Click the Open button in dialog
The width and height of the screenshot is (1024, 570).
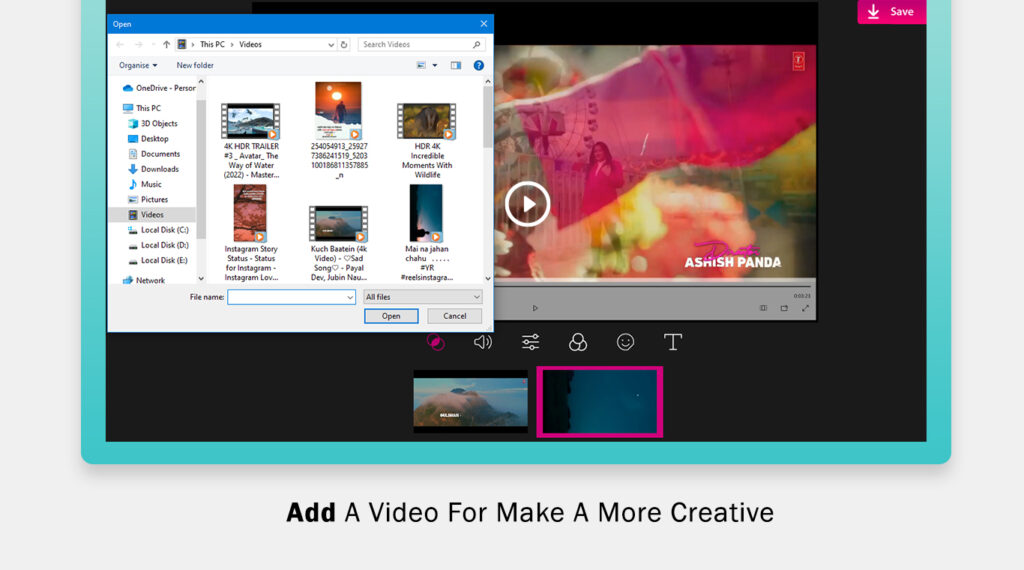[x=391, y=316]
